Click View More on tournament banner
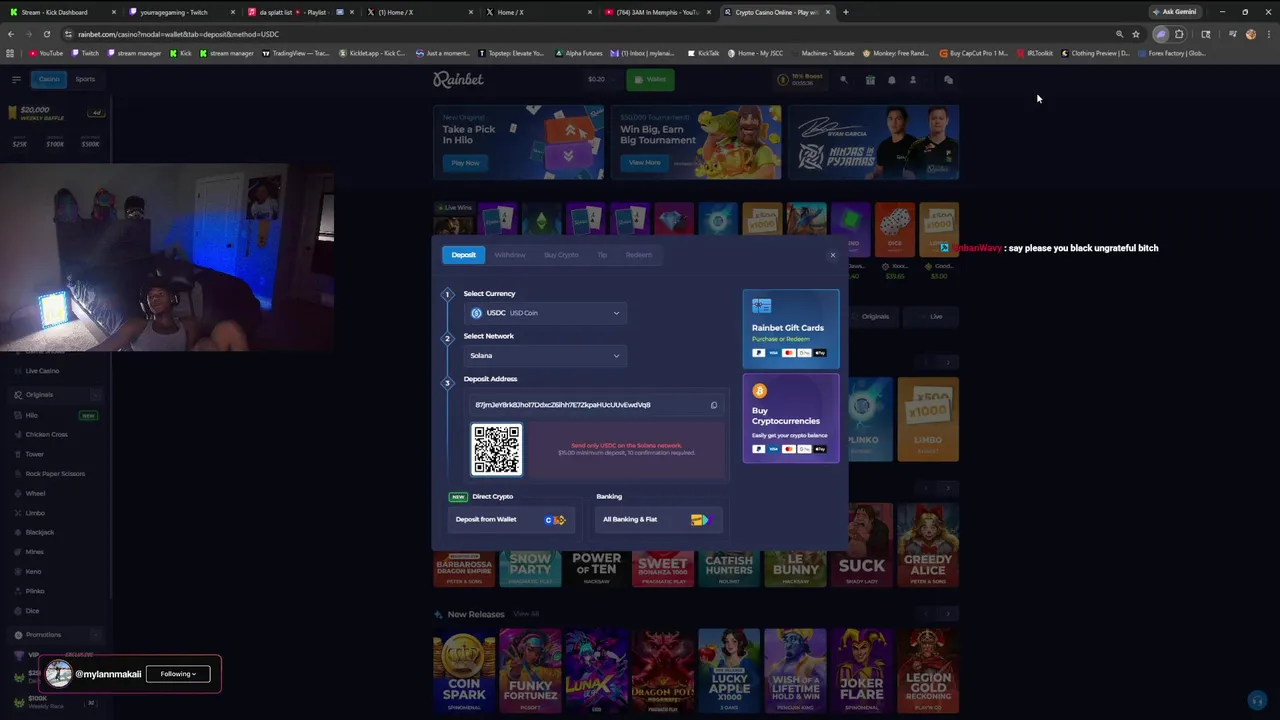 [644, 163]
